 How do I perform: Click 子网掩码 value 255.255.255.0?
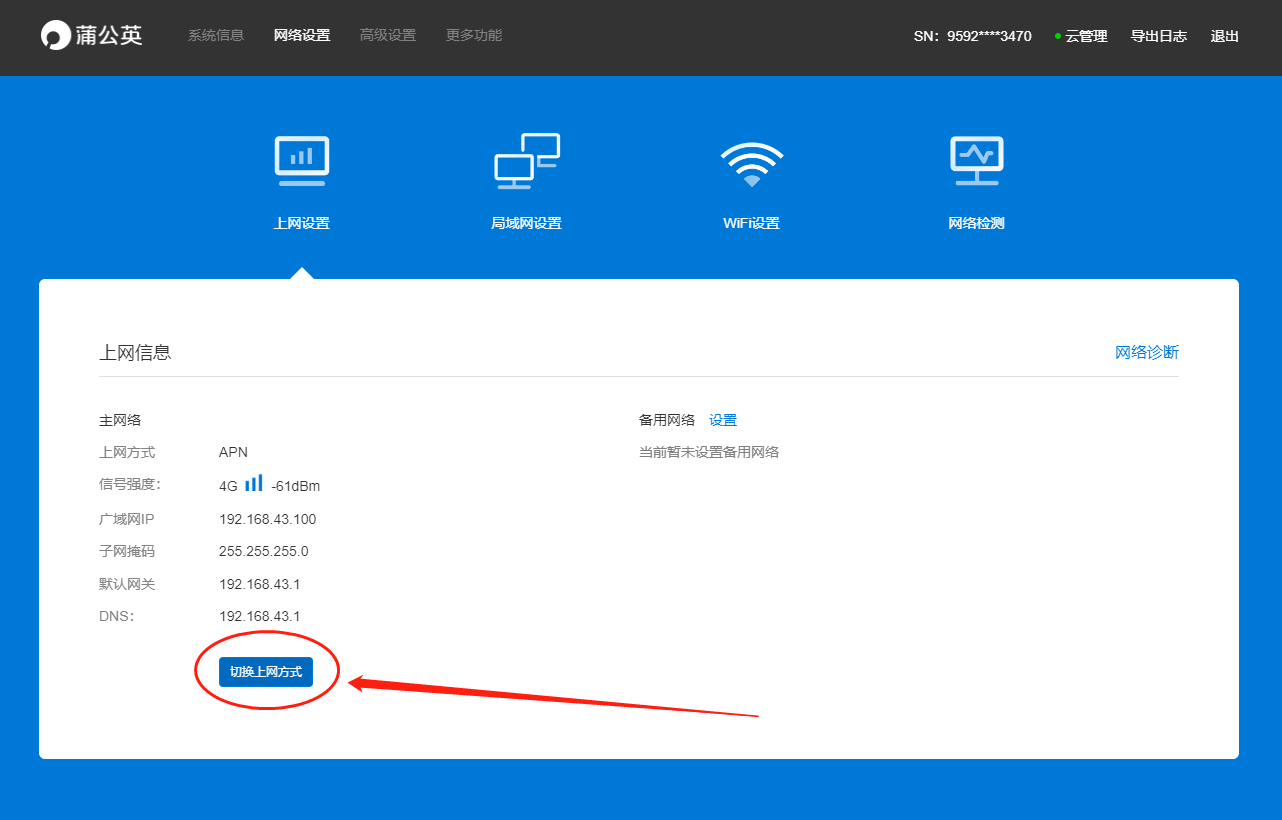264,551
